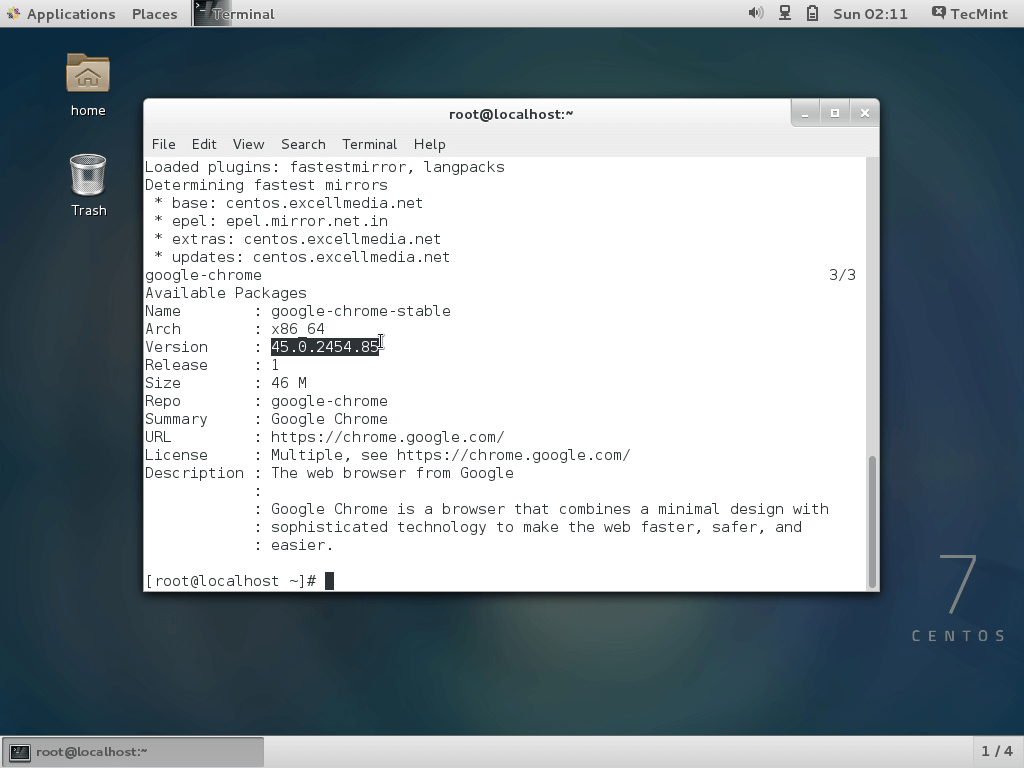Open the Help menu

click(x=429, y=144)
